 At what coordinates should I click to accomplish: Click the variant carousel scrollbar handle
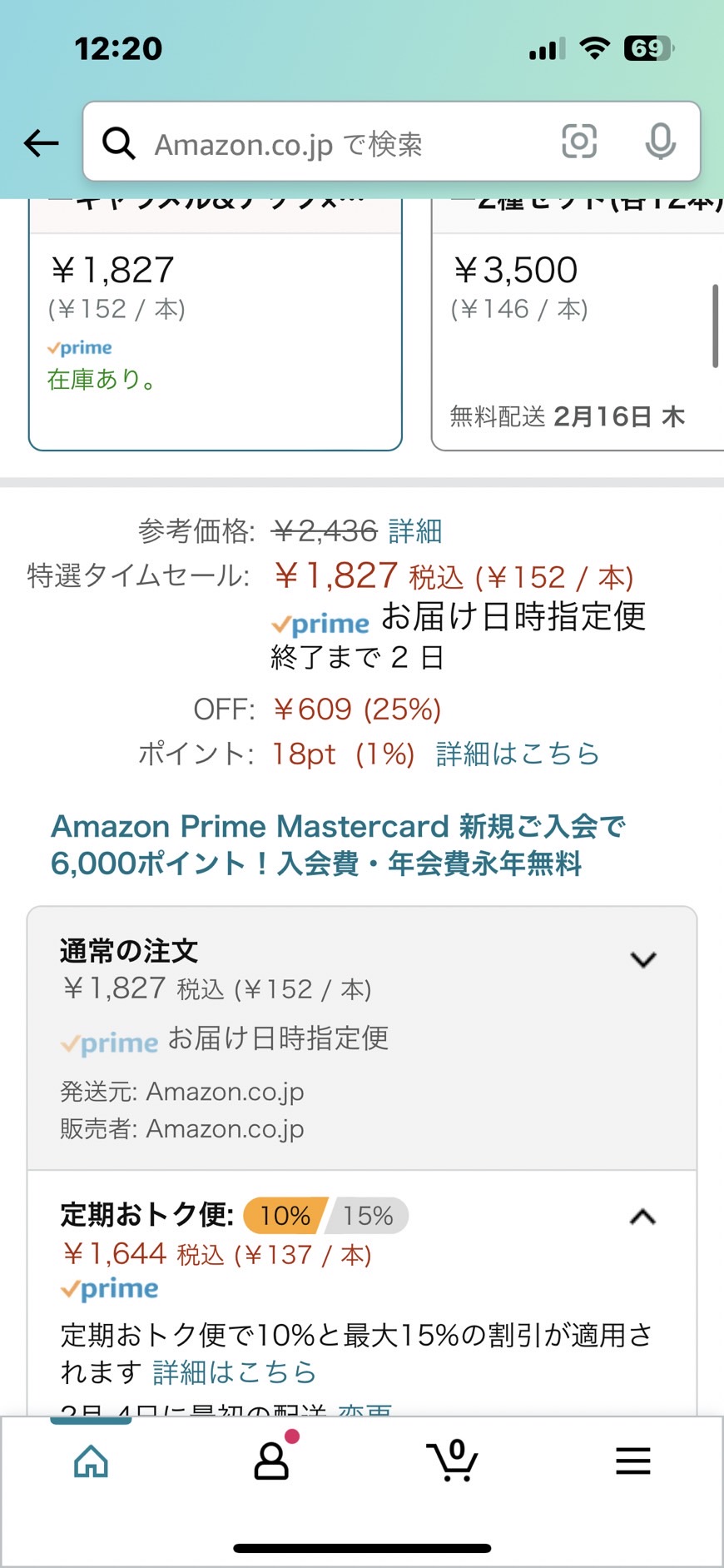tap(715, 326)
